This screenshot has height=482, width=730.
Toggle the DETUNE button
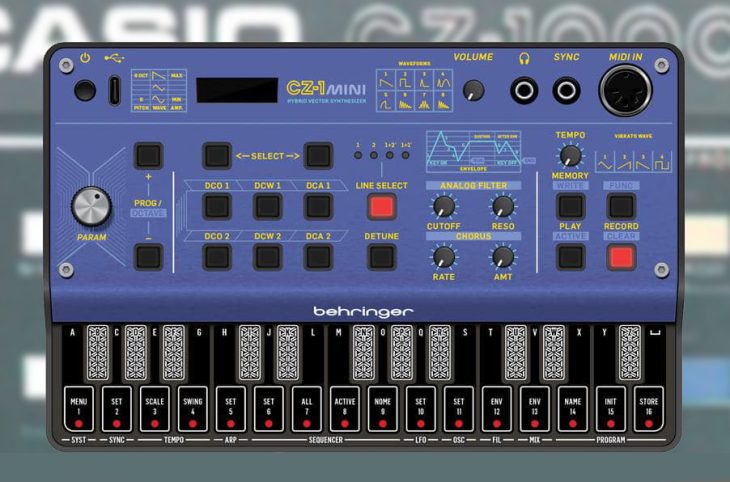pyautogui.click(x=382, y=257)
